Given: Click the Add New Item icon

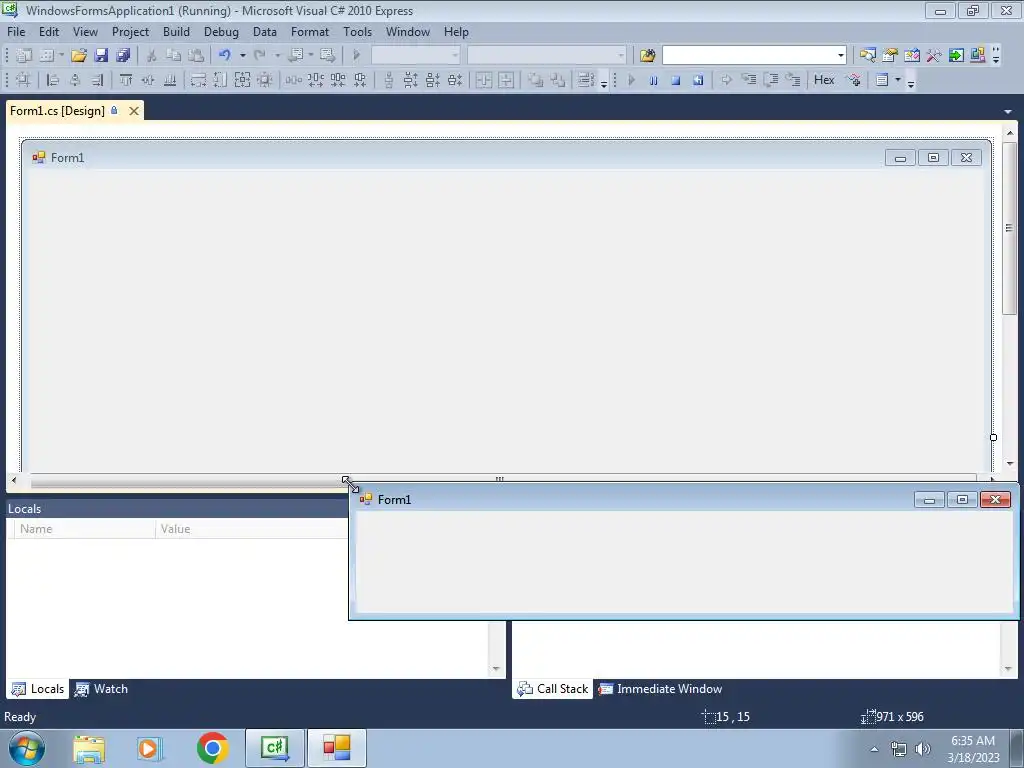Looking at the screenshot, I should click(46, 56).
